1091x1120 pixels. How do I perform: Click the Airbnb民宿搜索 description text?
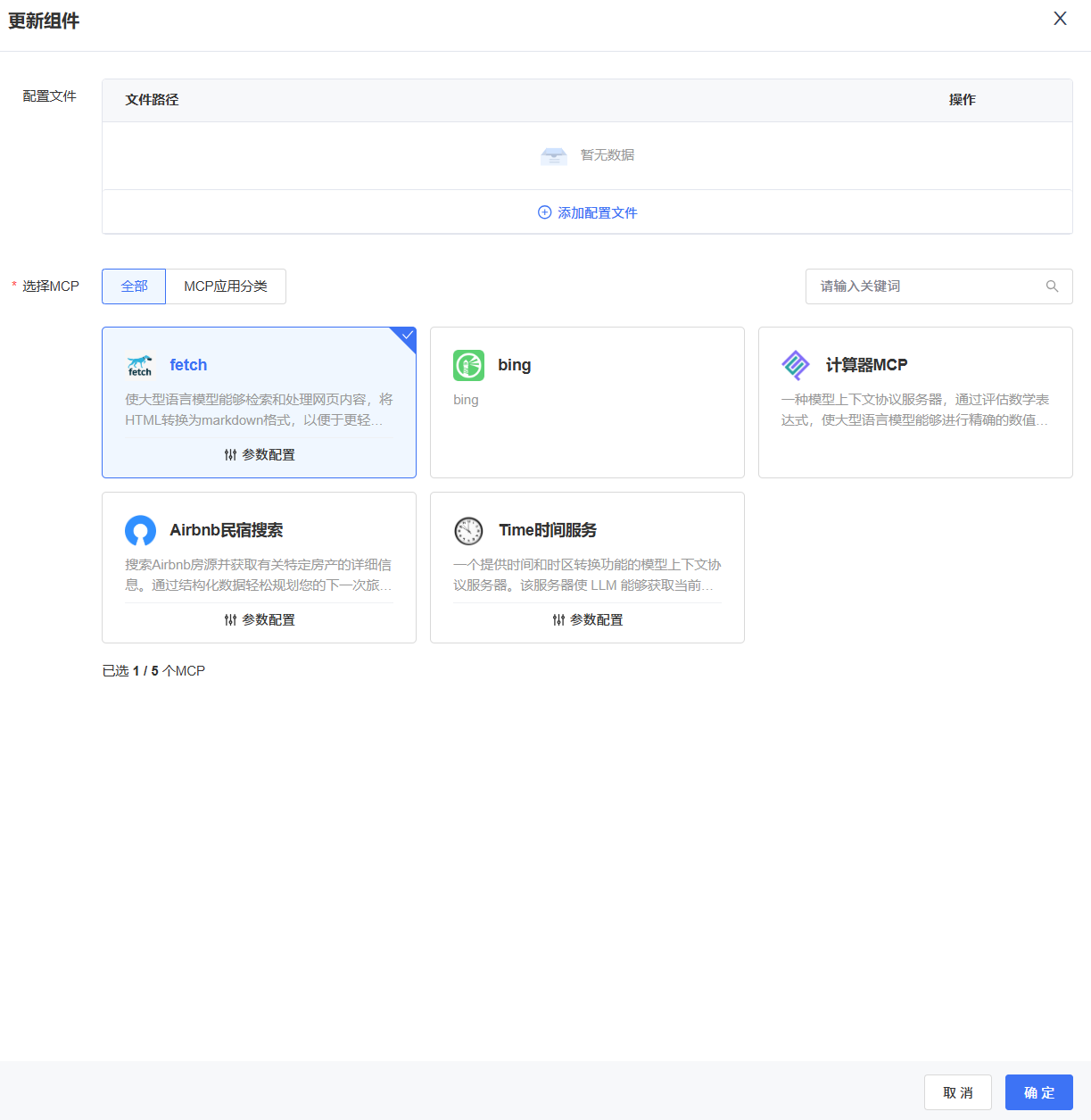click(x=259, y=575)
